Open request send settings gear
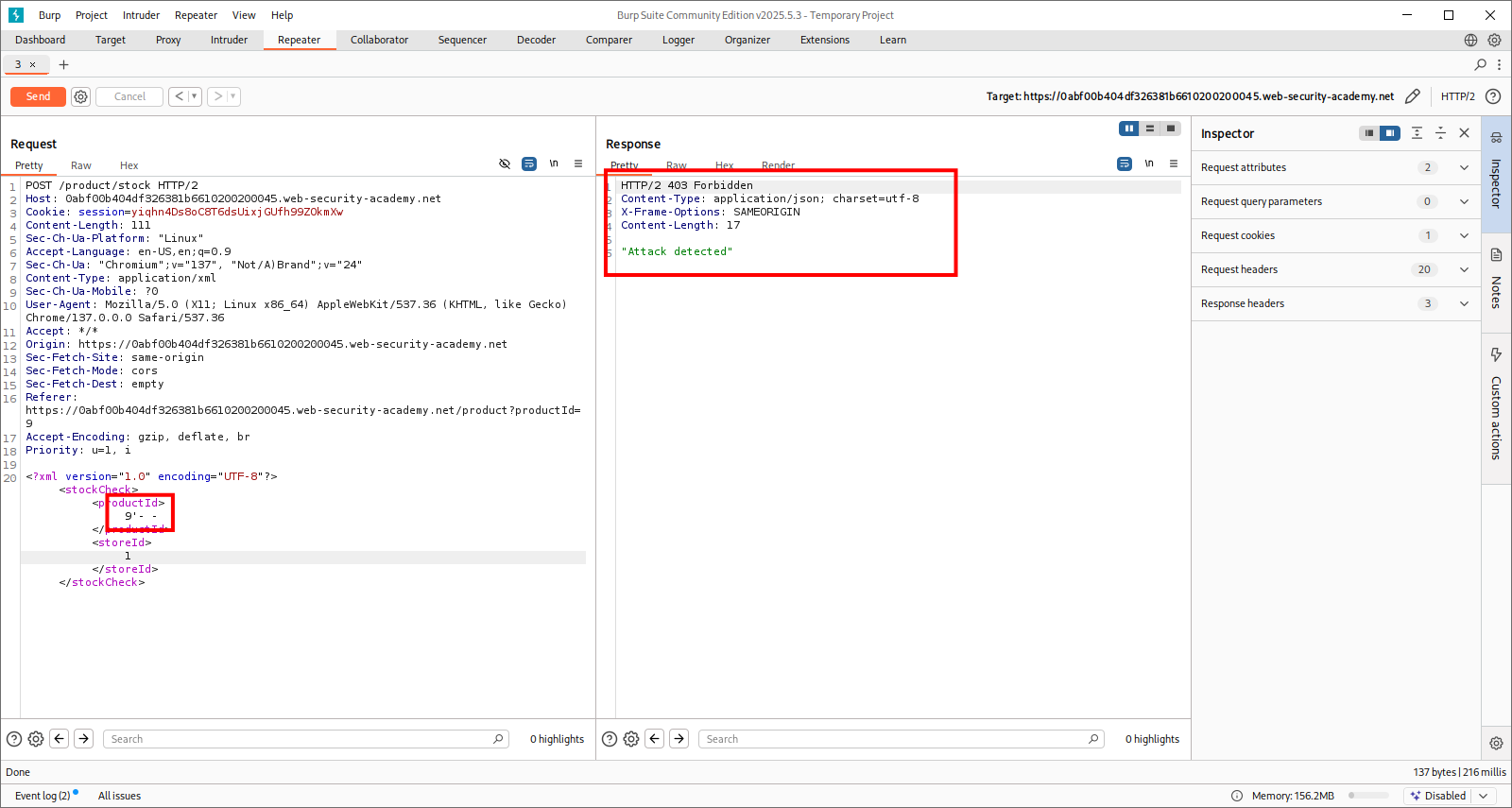Viewport: 1512px width, 808px height. pyautogui.click(x=81, y=96)
